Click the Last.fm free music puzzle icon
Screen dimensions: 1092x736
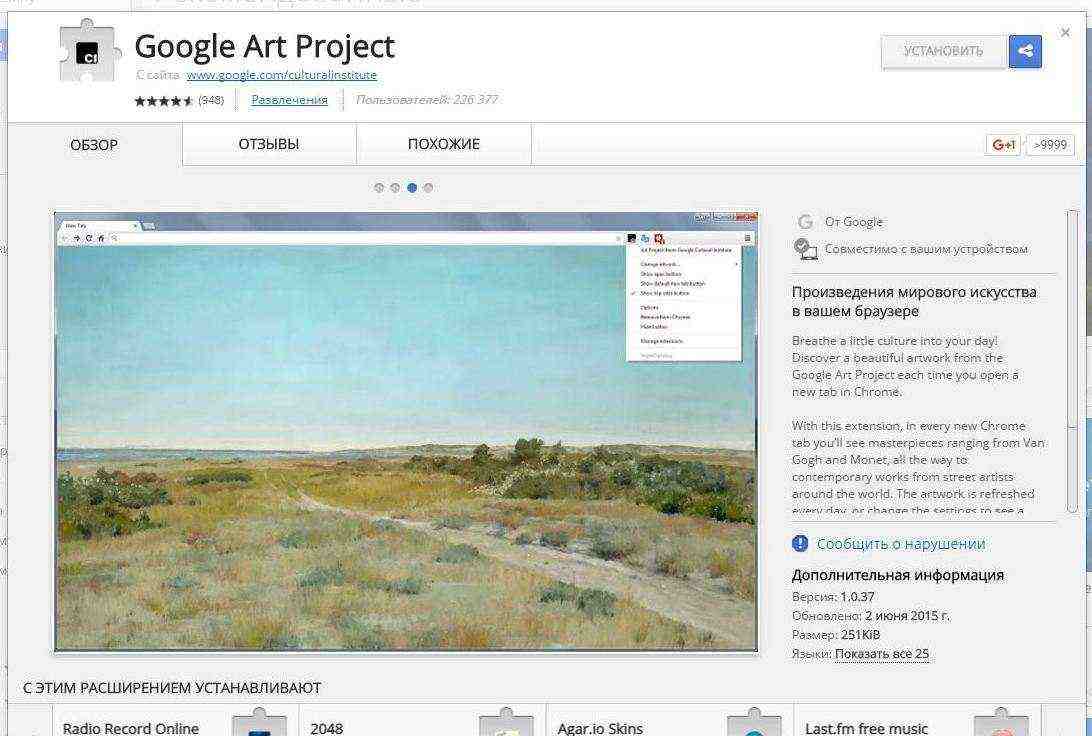point(1001,722)
